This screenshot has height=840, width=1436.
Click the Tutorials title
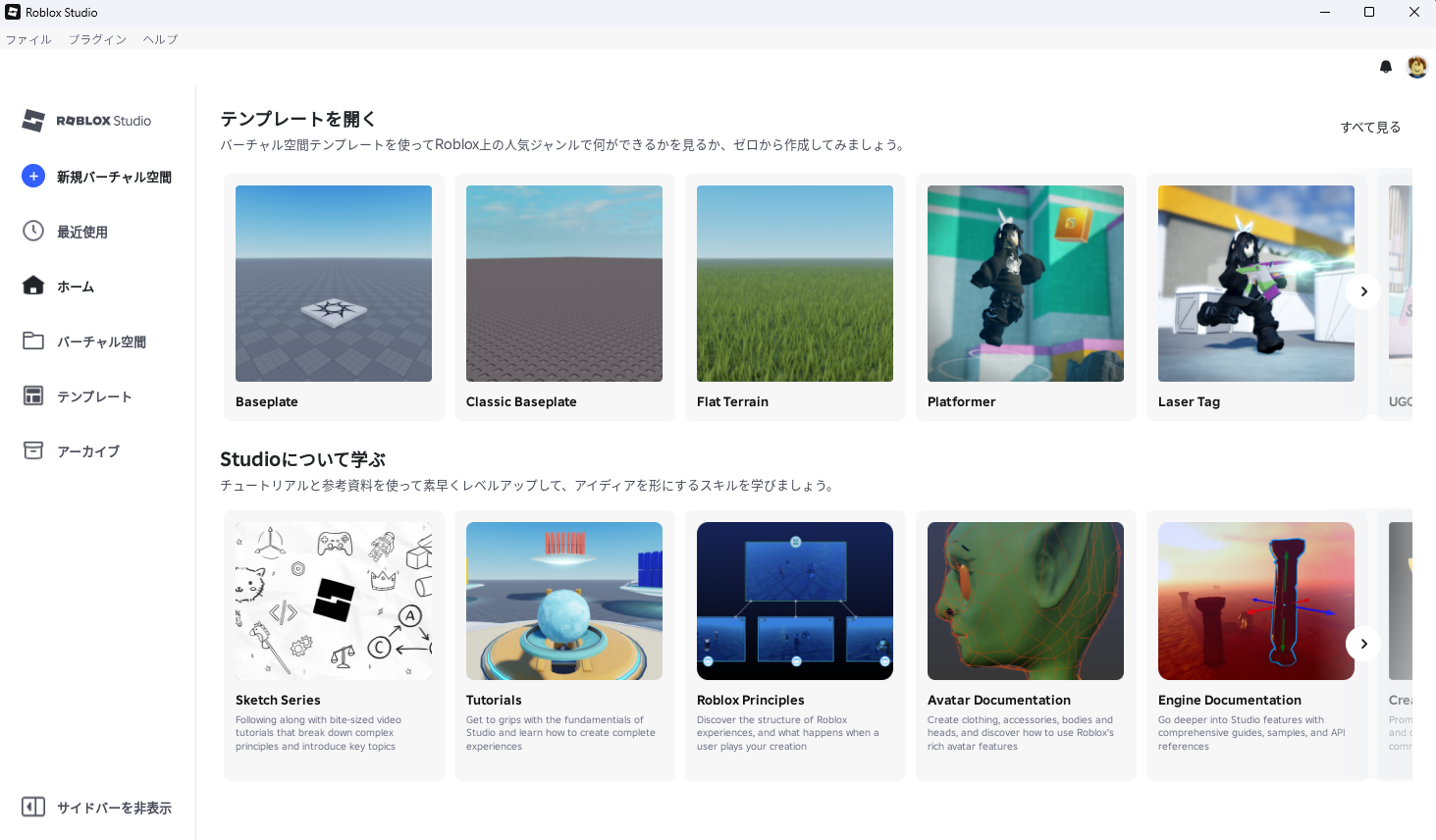click(x=494, y=700)
